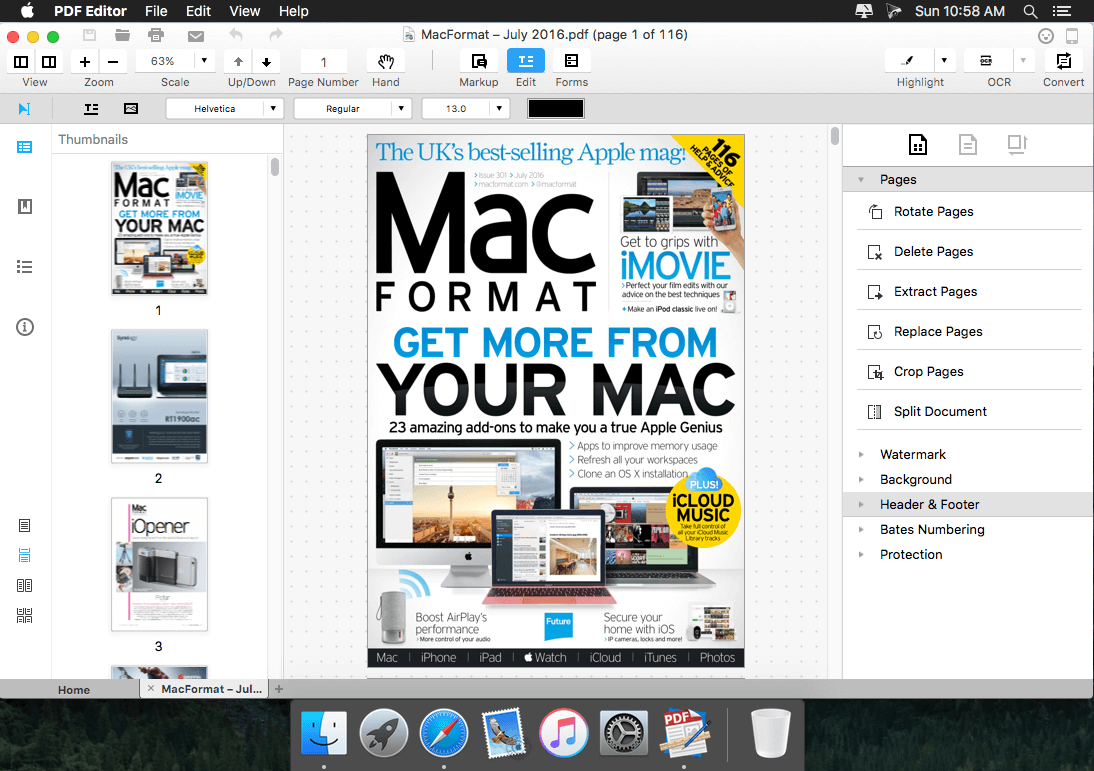Screen dimensions: 1094x771
Task: Expand the Background section
Action: 861,479
